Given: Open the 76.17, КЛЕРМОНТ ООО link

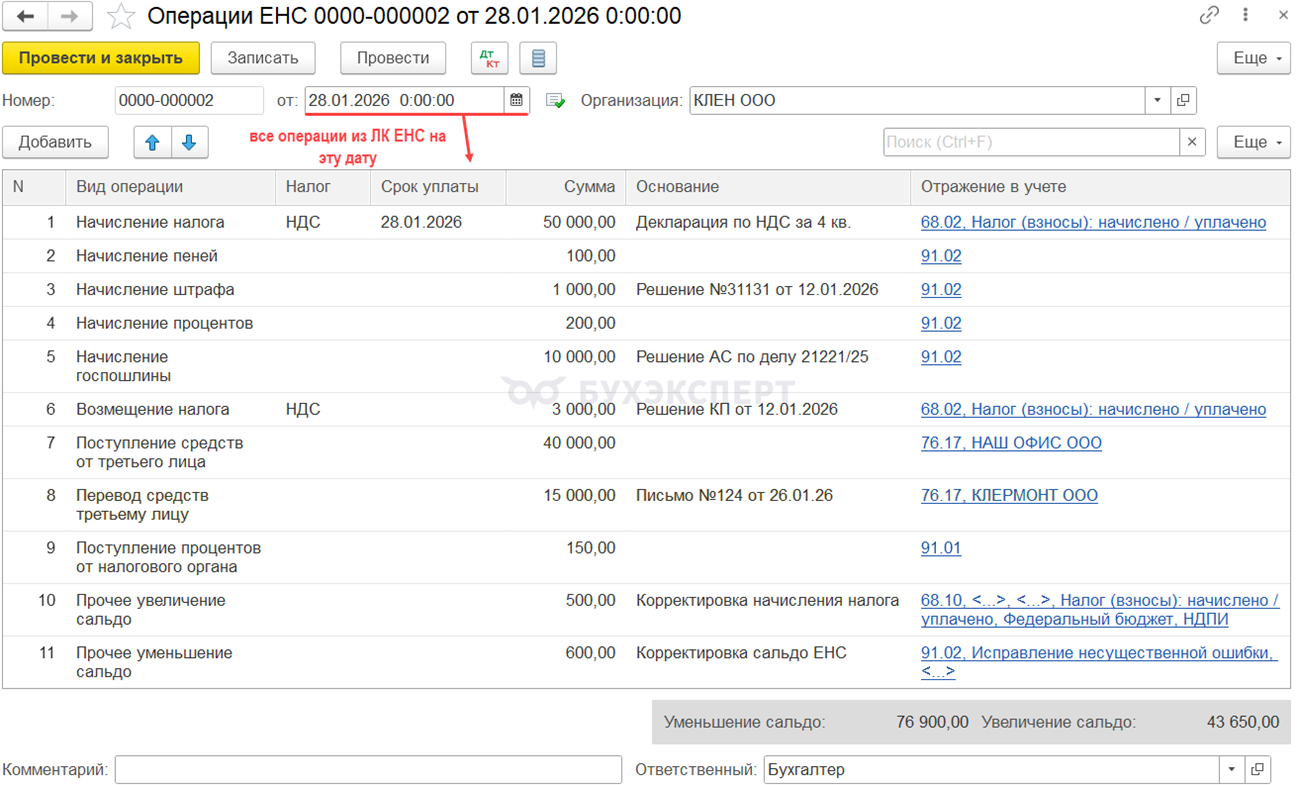Looking at the screenshot, I should point(1009,495).
